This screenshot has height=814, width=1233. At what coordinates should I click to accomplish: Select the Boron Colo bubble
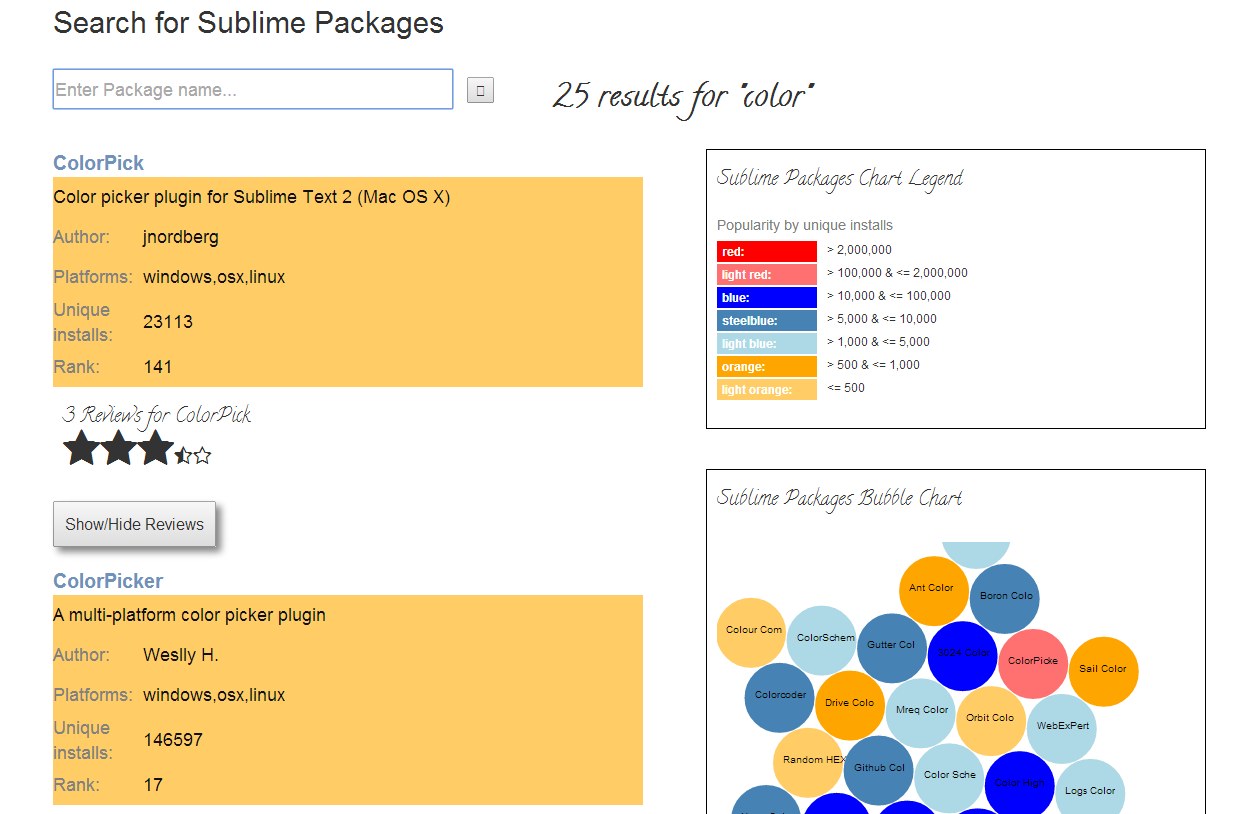[1005, 598]
